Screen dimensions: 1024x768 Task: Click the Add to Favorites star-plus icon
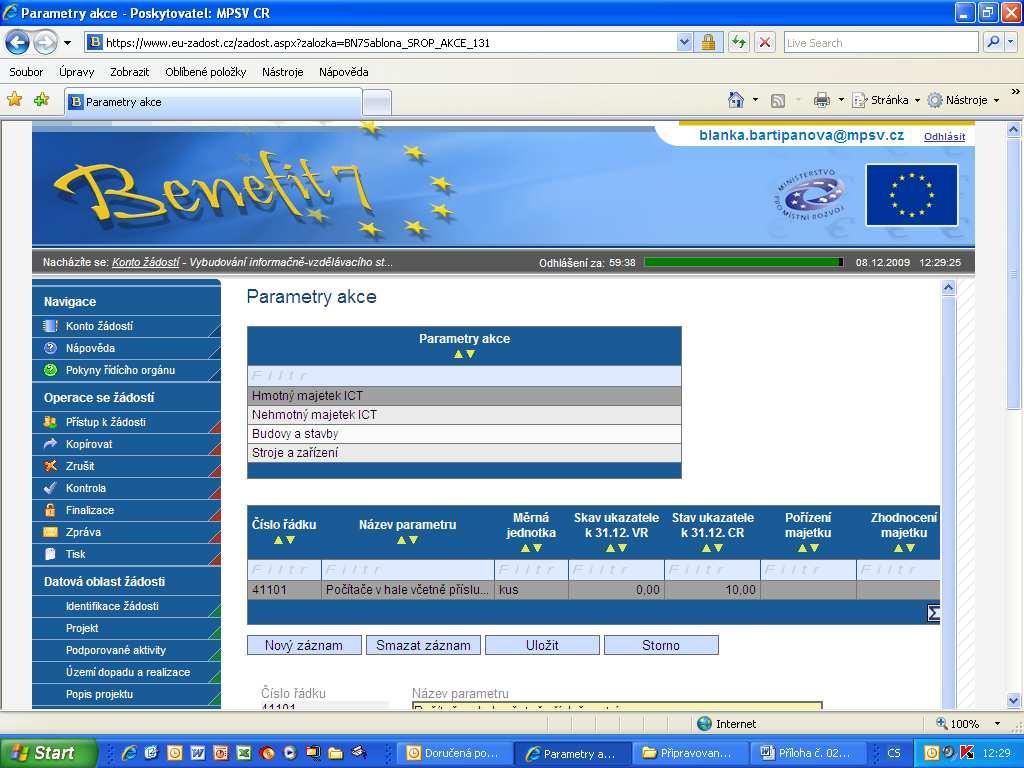pos(42,100)
